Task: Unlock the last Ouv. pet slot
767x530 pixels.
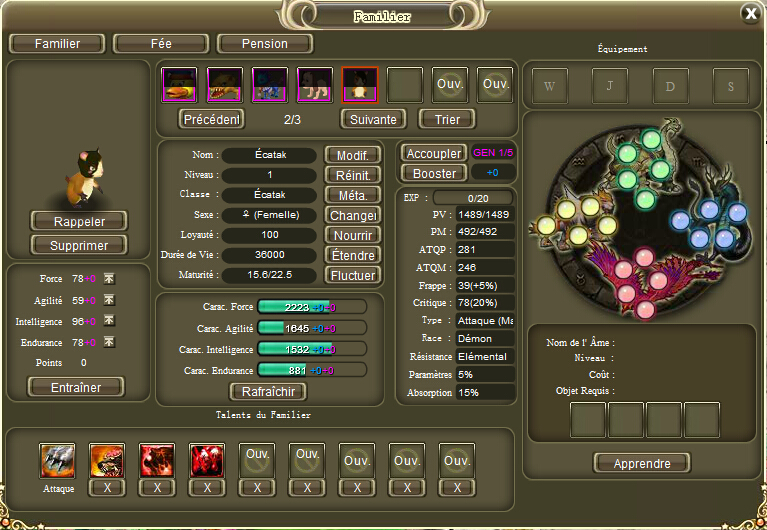Action: 495,85
